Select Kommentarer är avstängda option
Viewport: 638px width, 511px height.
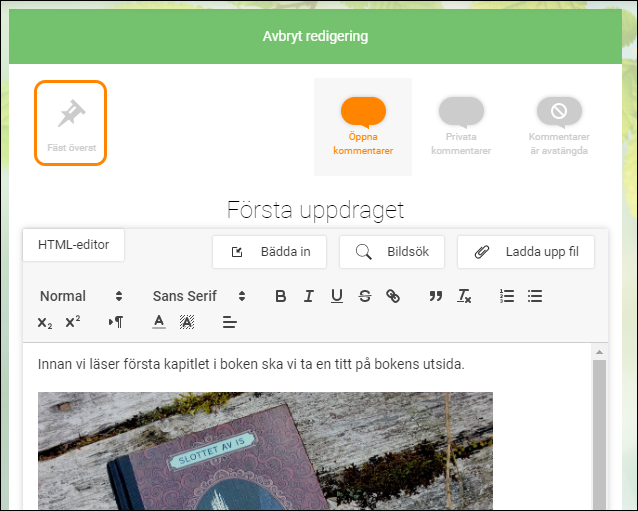(x=559, y=127)
